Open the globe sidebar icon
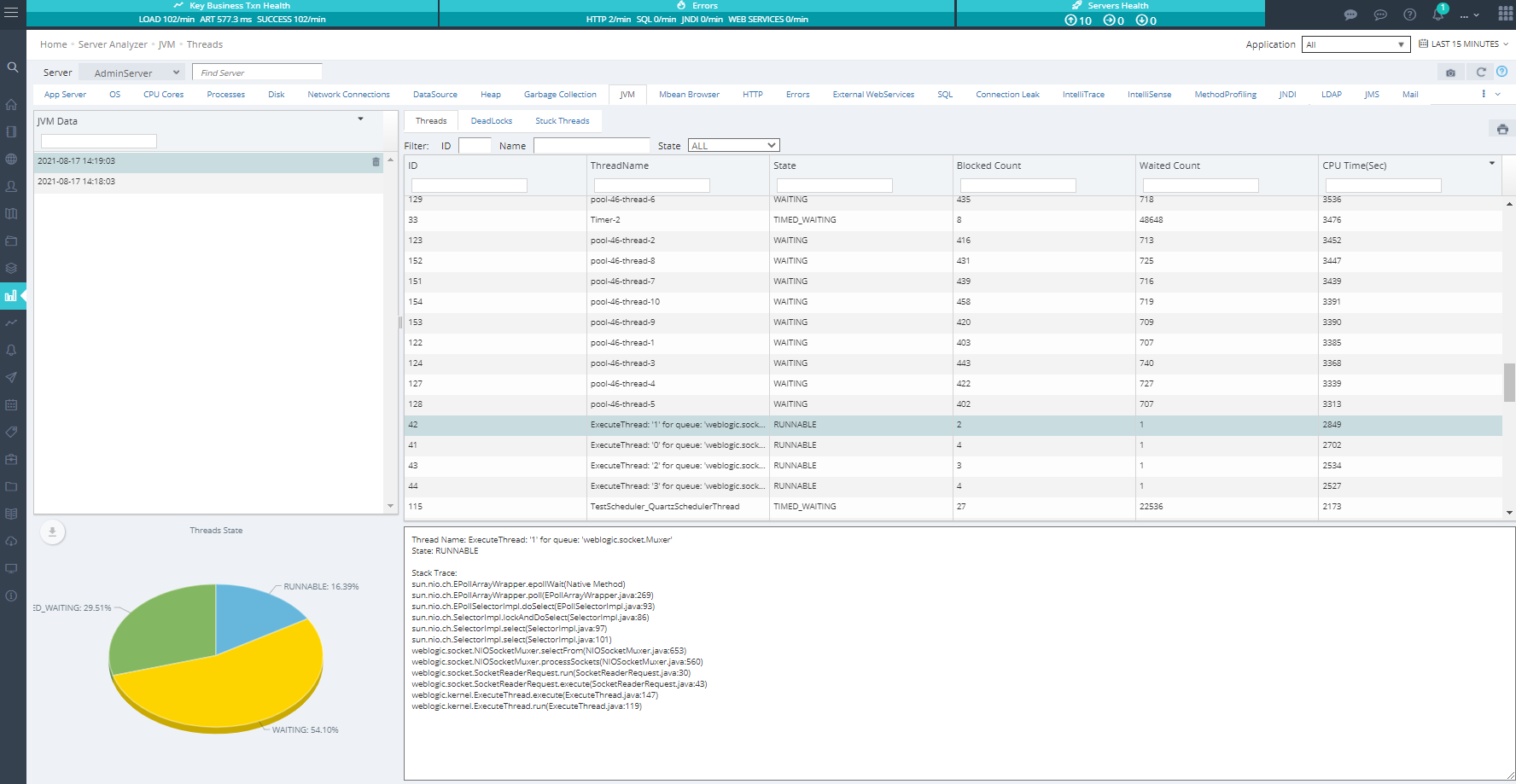This screenshot has width=1516, height=784. point(11,159)
